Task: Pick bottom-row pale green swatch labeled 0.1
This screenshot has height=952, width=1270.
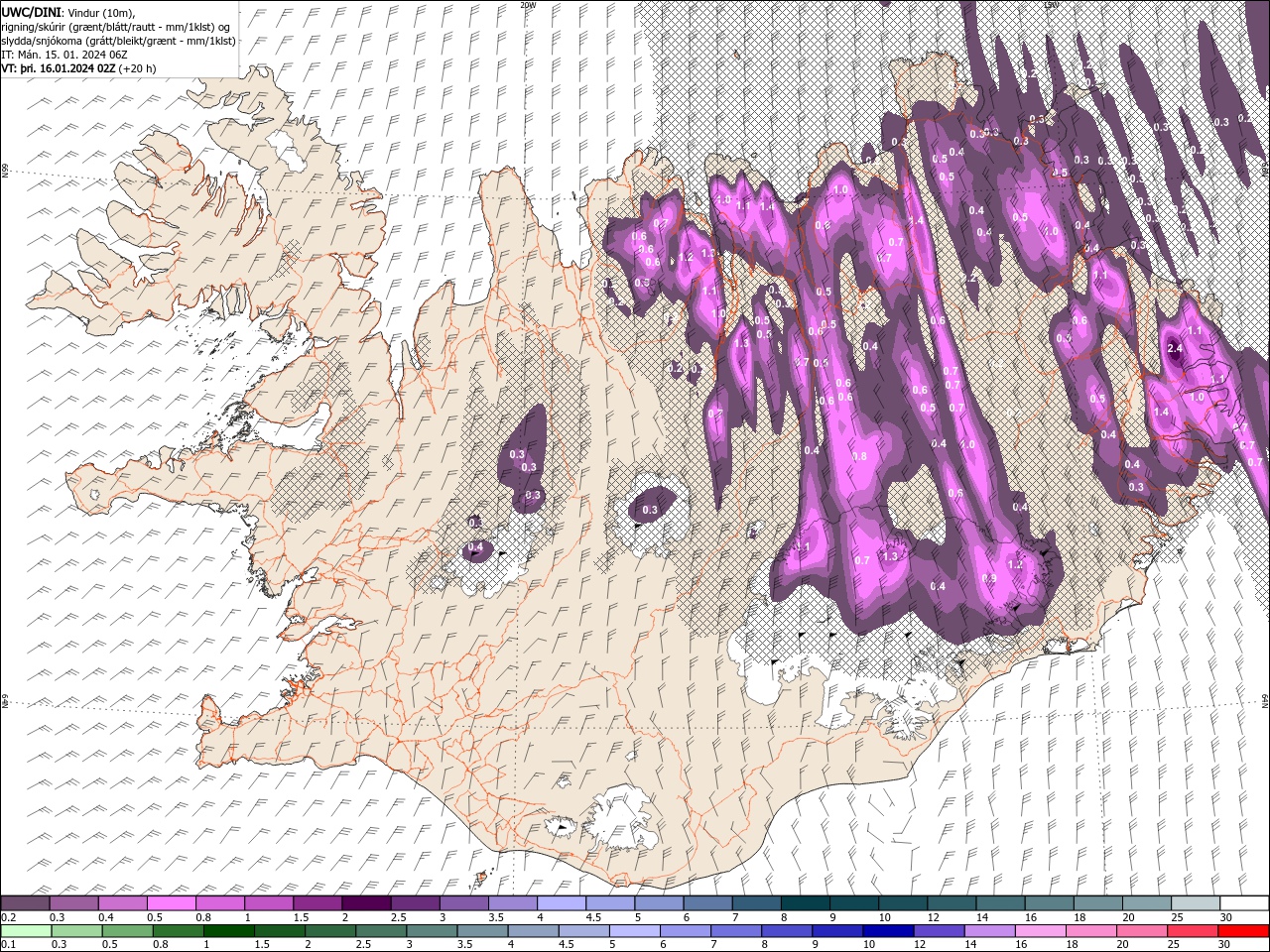Action: coord(25,931)
